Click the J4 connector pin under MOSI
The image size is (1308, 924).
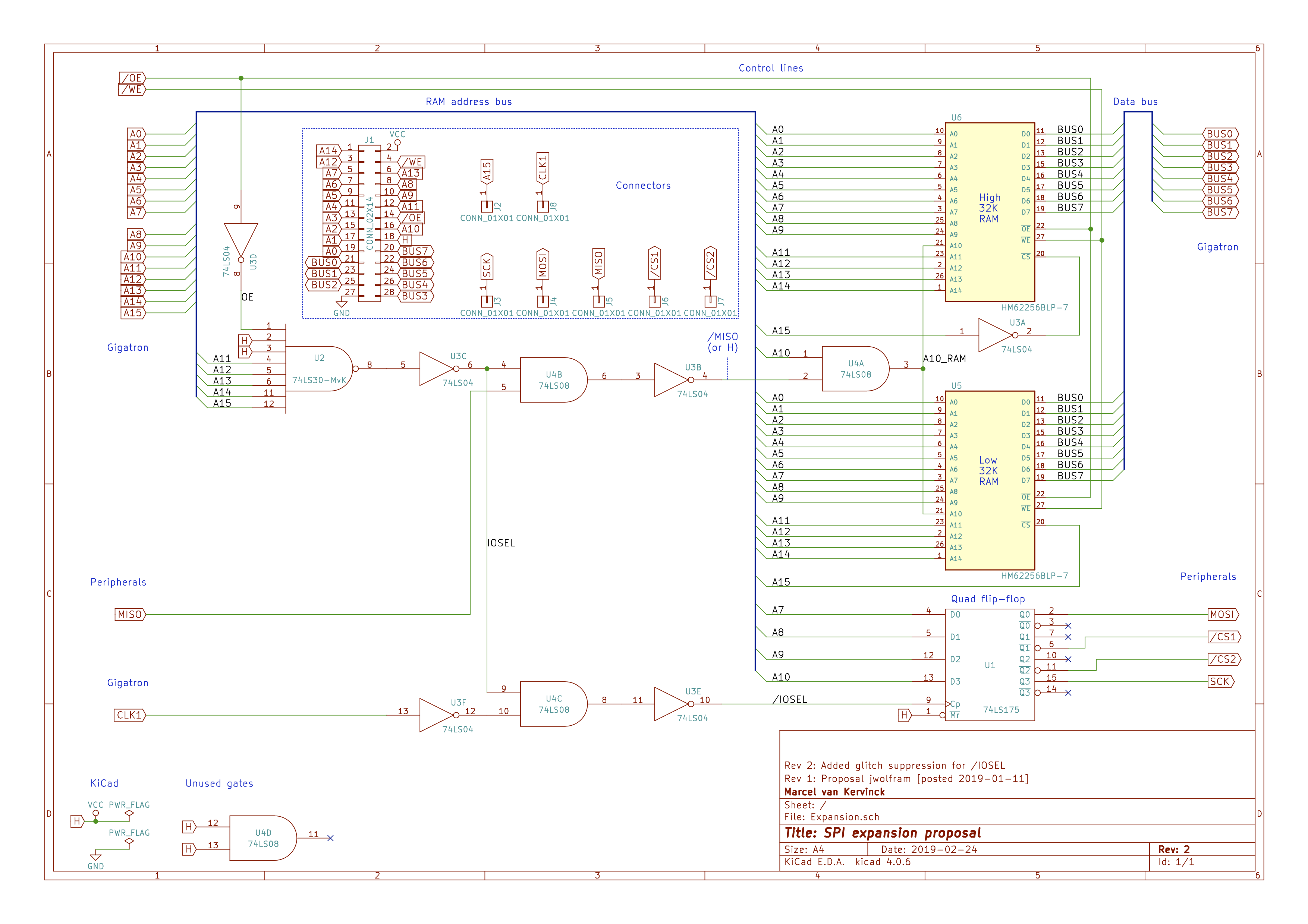click(543, 302)
